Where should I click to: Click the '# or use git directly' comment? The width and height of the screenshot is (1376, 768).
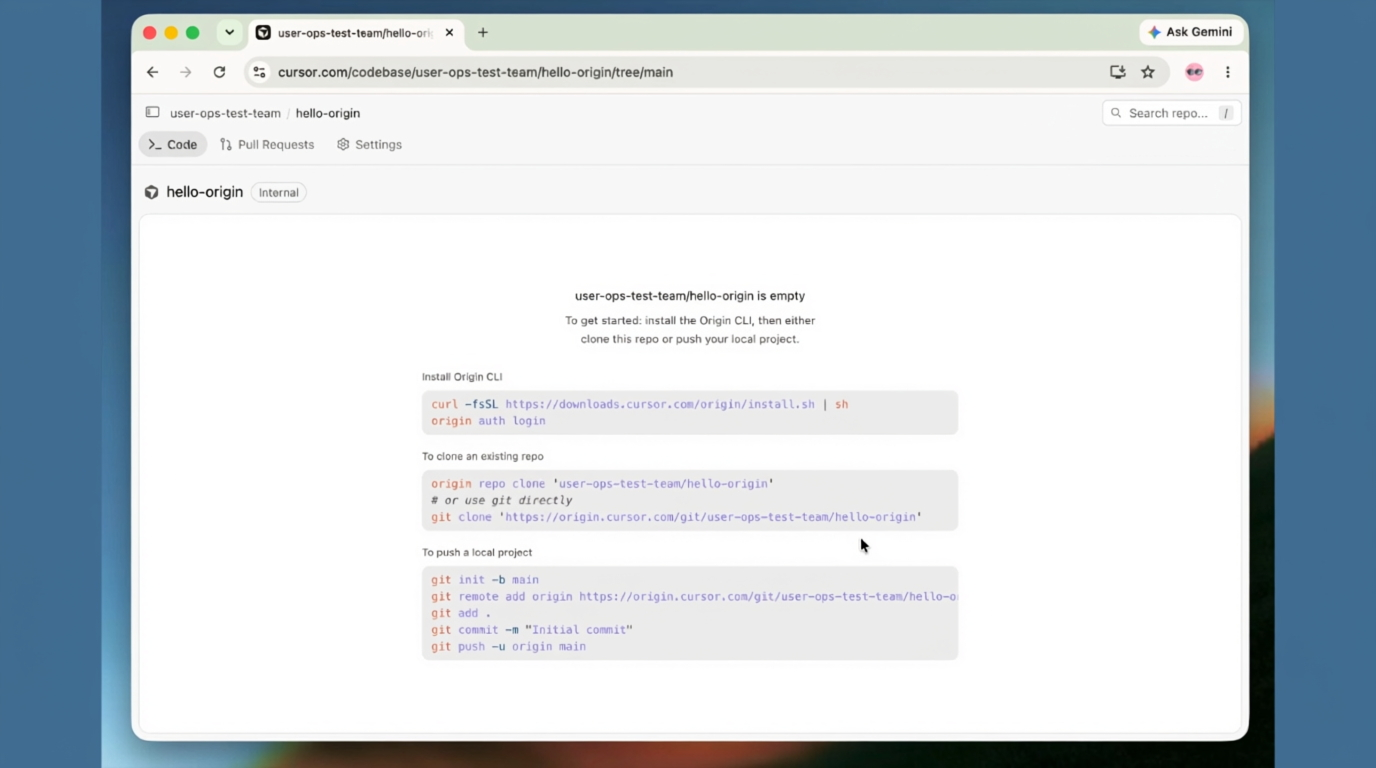pos(502,500)
